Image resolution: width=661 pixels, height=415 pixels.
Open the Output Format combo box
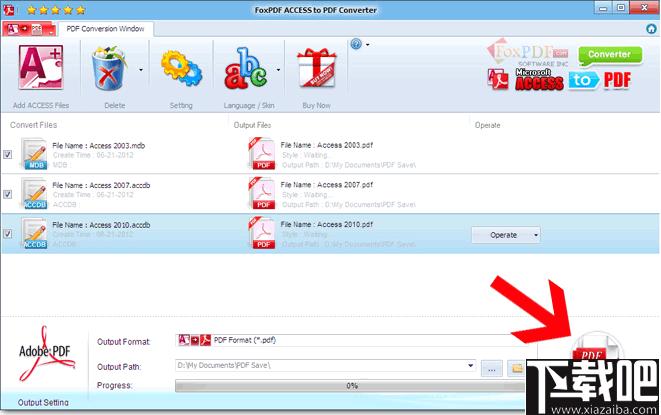(350, 340)
